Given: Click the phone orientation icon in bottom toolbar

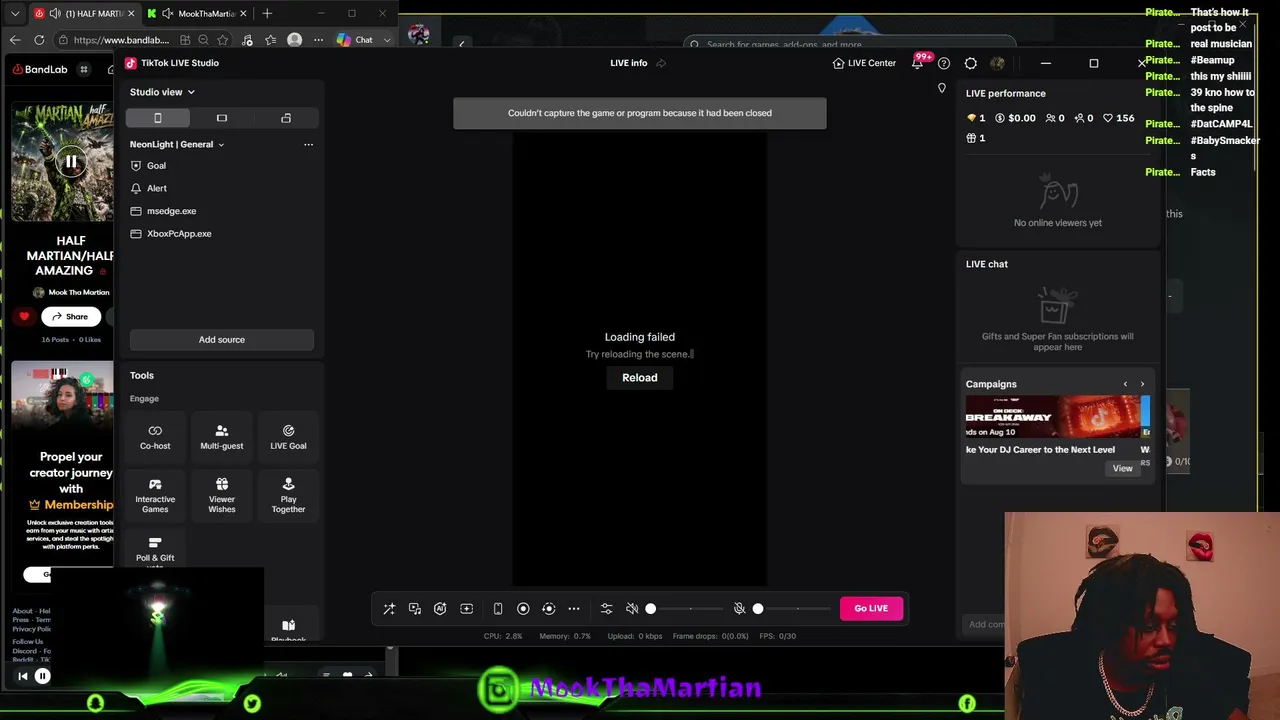Looking at the screenshot, I should [498, 608].
